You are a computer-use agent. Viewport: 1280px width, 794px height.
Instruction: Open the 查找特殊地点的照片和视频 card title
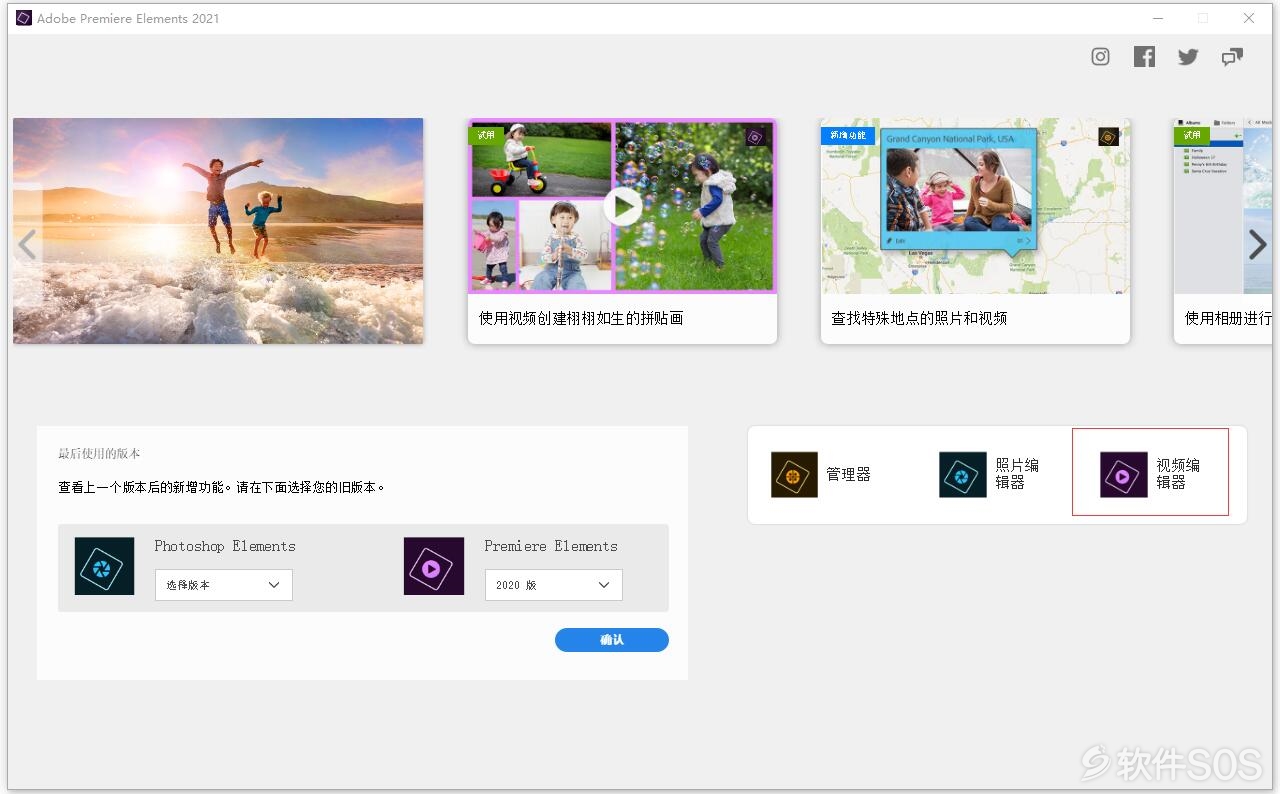(919, 318)
